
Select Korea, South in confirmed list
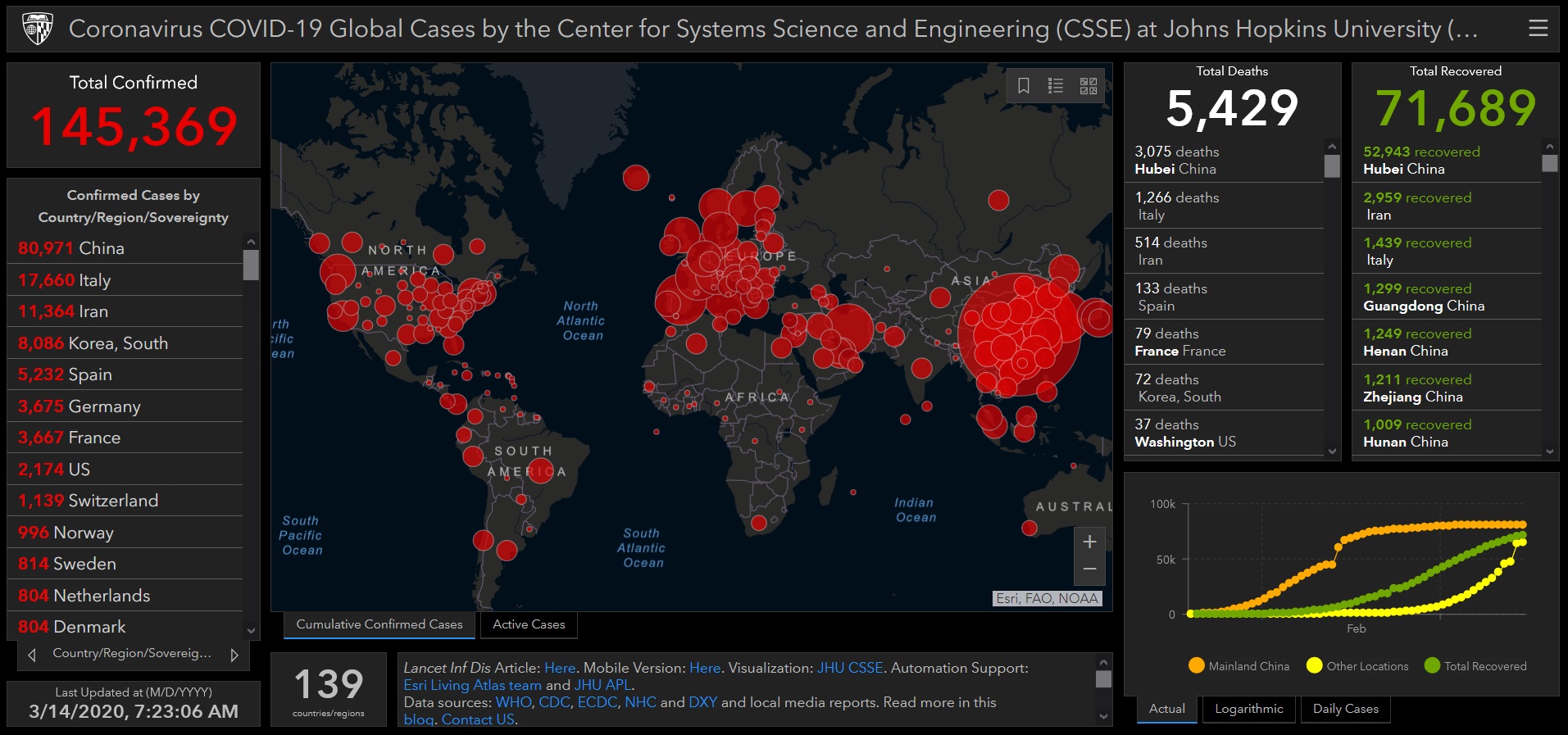[125, 343]
